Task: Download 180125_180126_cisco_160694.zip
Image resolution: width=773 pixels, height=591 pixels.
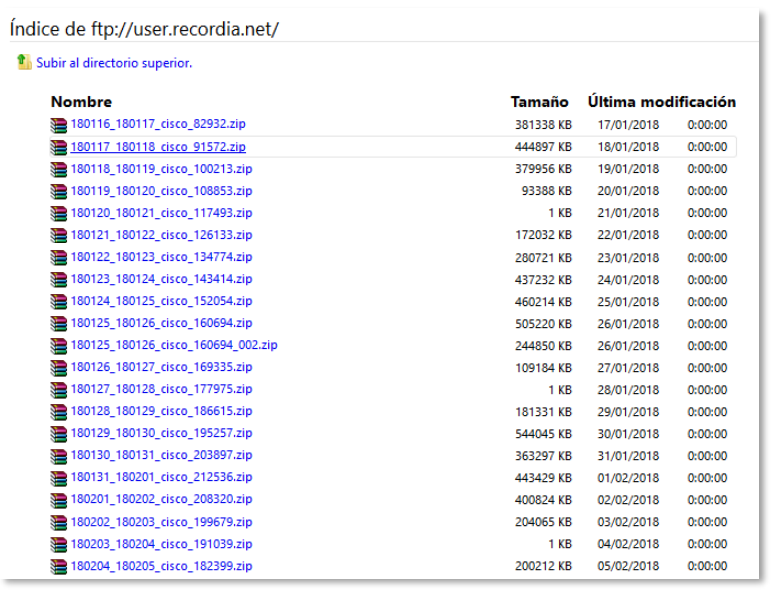Action: [x=161, y=323]
